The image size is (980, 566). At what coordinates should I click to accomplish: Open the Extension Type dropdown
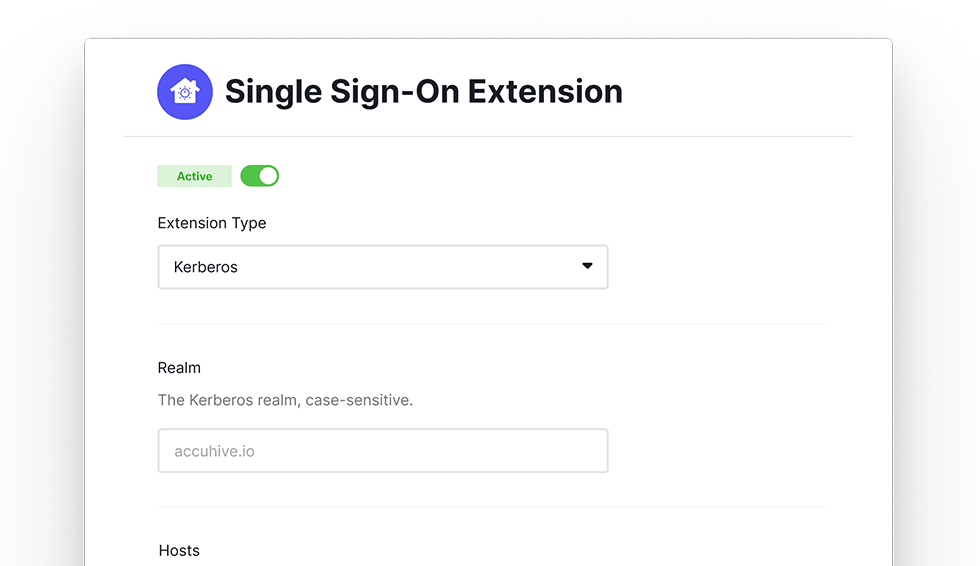[x=382, y=267]
